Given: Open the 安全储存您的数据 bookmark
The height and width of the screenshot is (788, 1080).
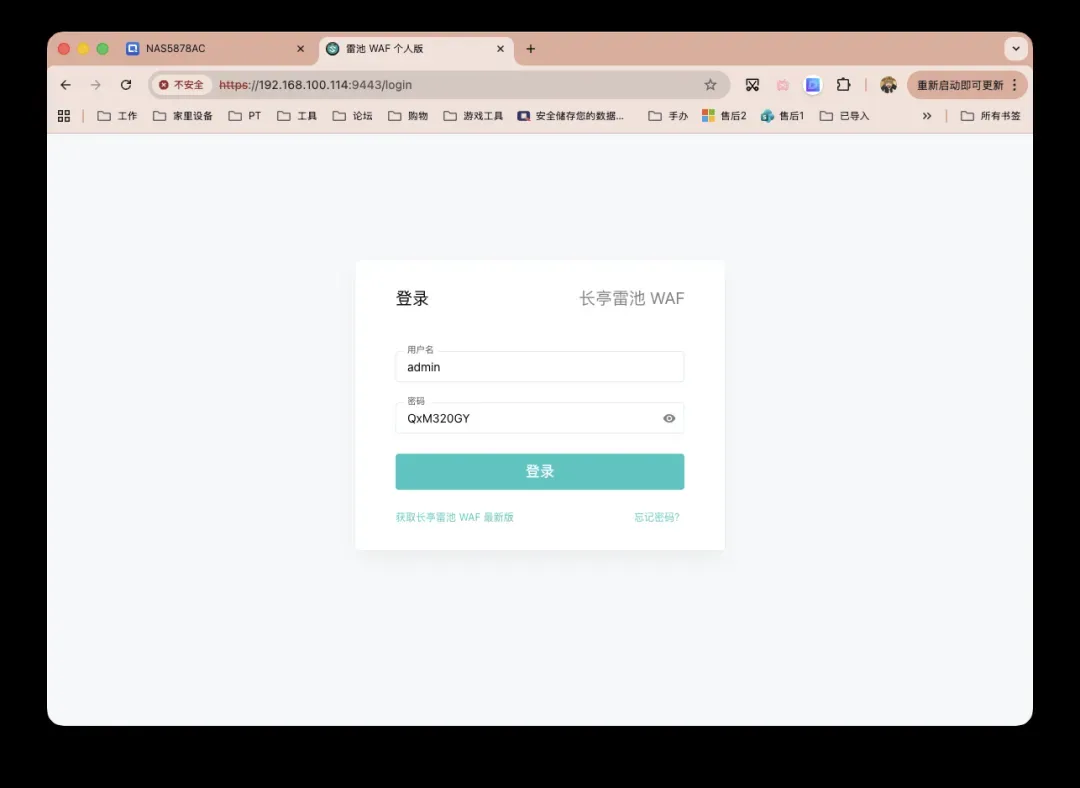Looking at the screenshot, I should click(570, 116).
